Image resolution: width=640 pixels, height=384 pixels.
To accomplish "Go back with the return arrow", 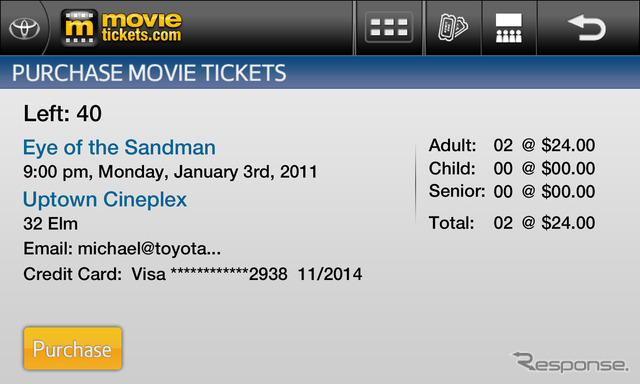I will pyautogui.click(x=587, y=28).
